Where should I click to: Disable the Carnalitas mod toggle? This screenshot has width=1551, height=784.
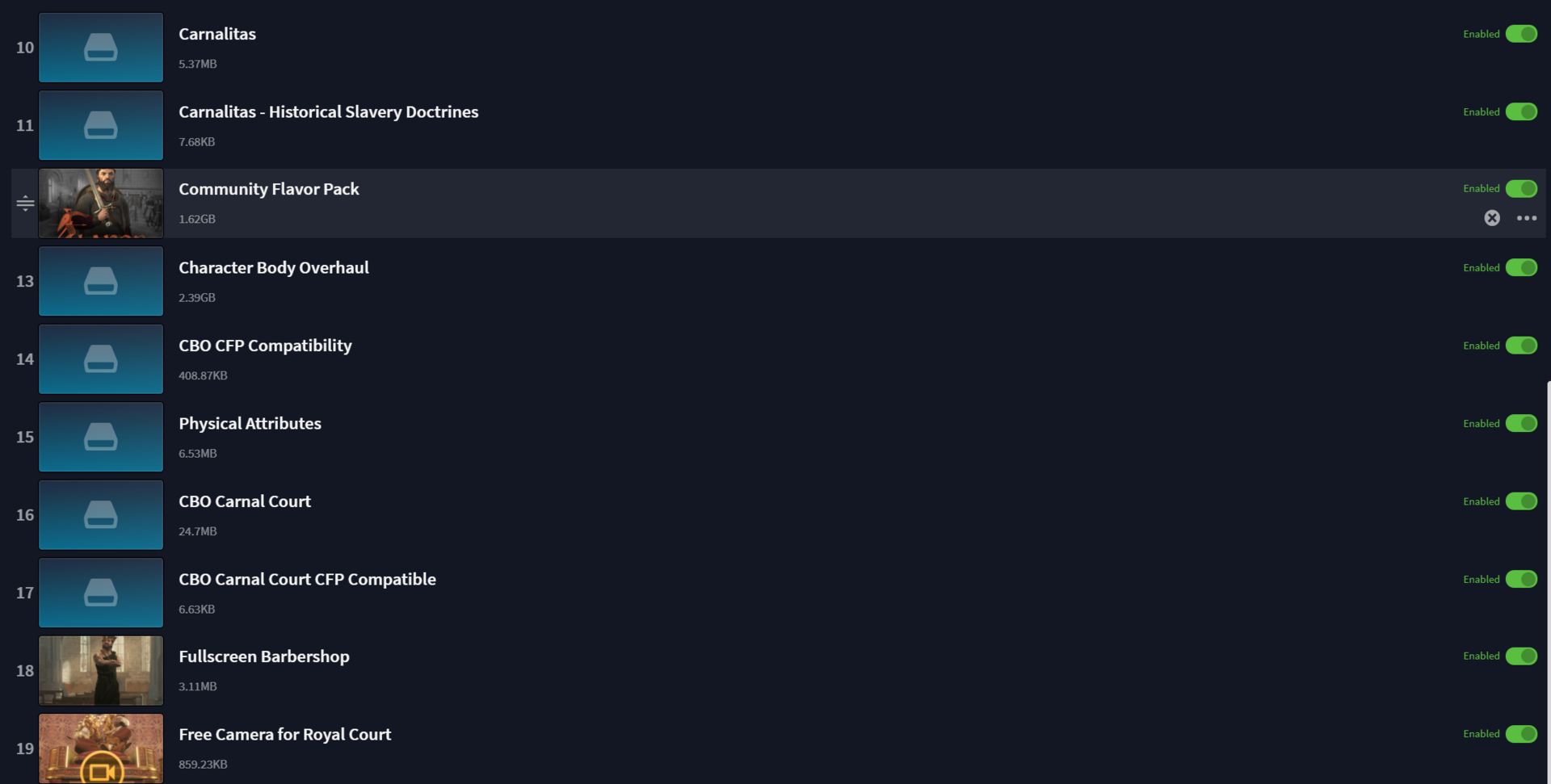pyautogui.click(x=1521, y=34)
